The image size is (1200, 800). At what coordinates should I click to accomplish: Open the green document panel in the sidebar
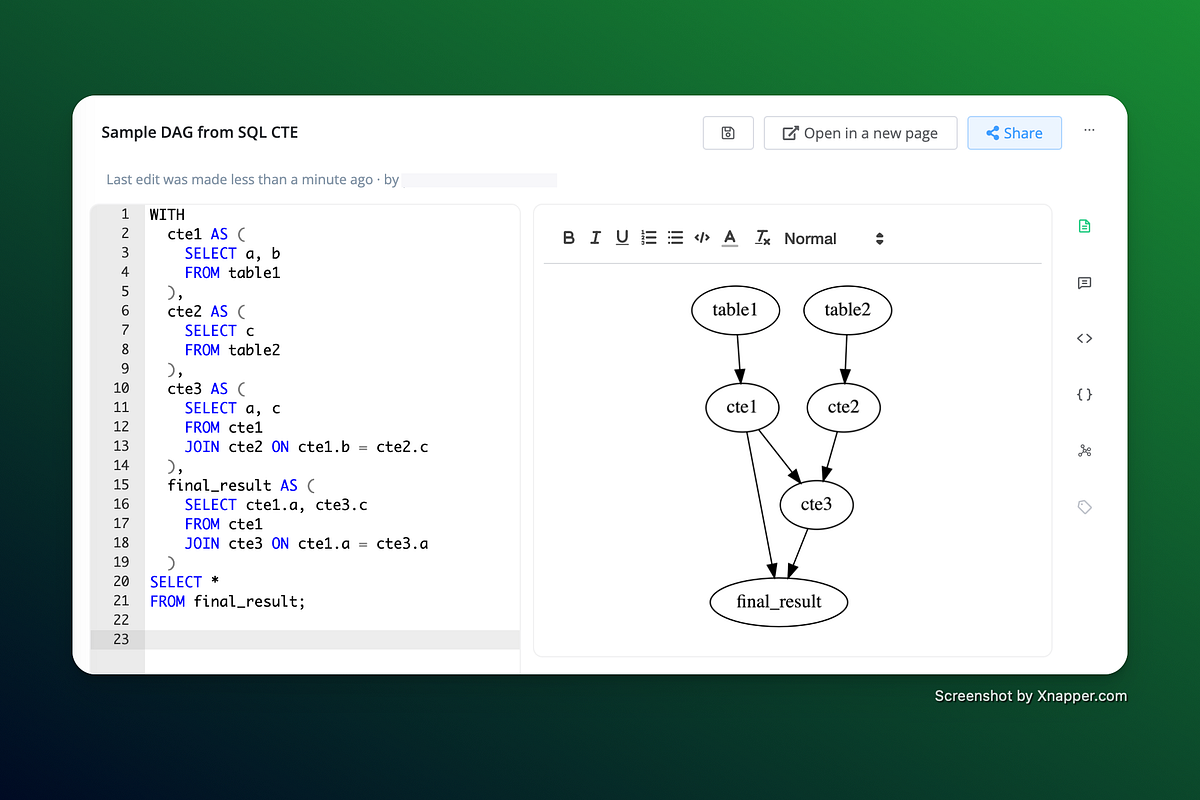1084,226
